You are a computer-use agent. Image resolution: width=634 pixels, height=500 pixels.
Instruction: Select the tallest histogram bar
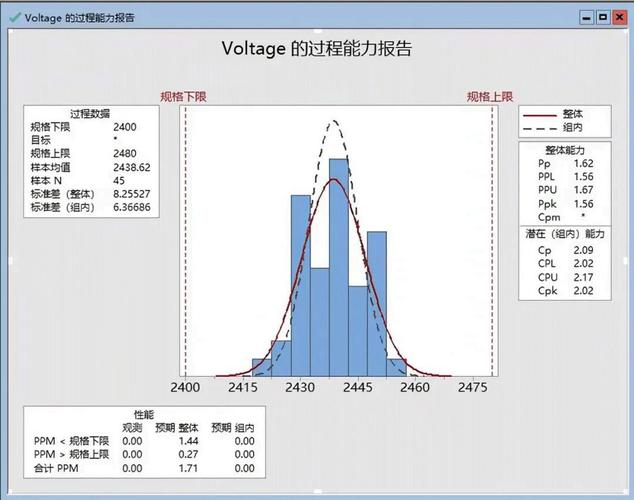point(339,268)
